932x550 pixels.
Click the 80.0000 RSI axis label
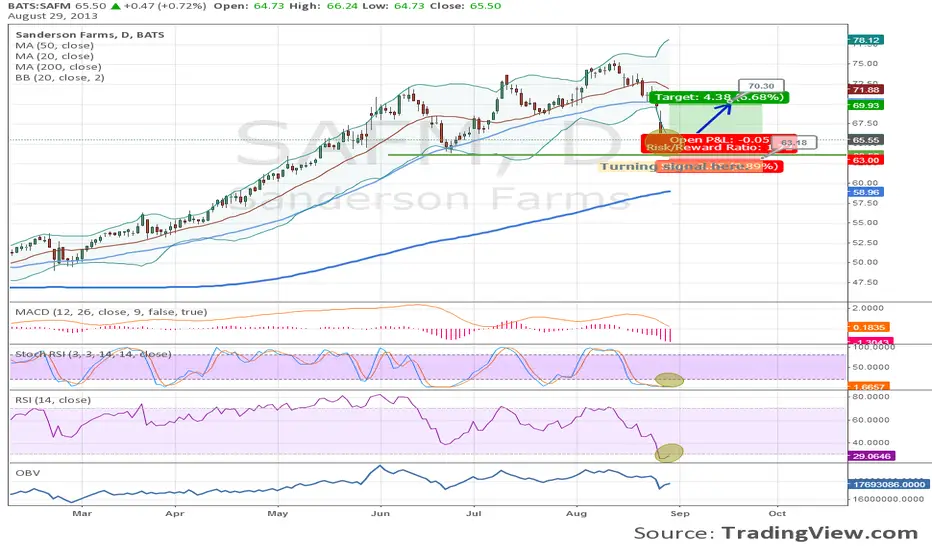click(x=871, y=397)
